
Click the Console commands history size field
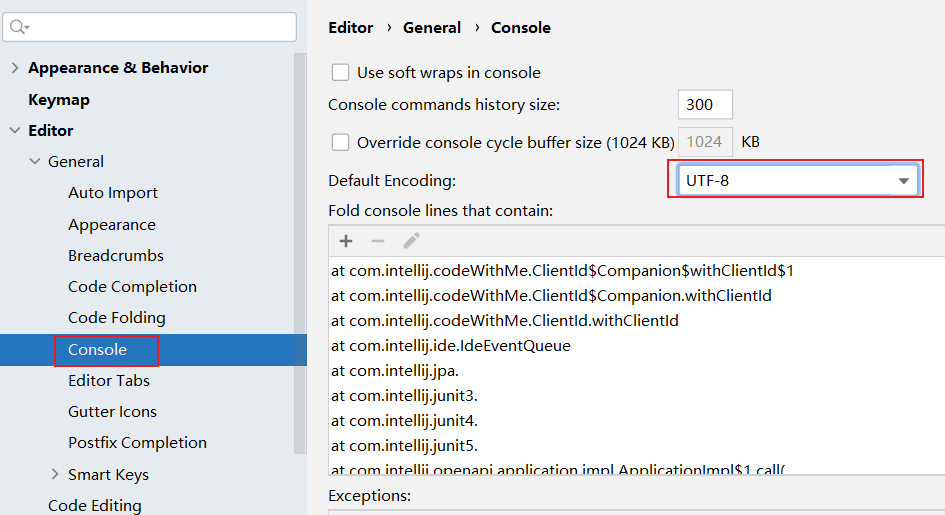(x=705, y=105)
